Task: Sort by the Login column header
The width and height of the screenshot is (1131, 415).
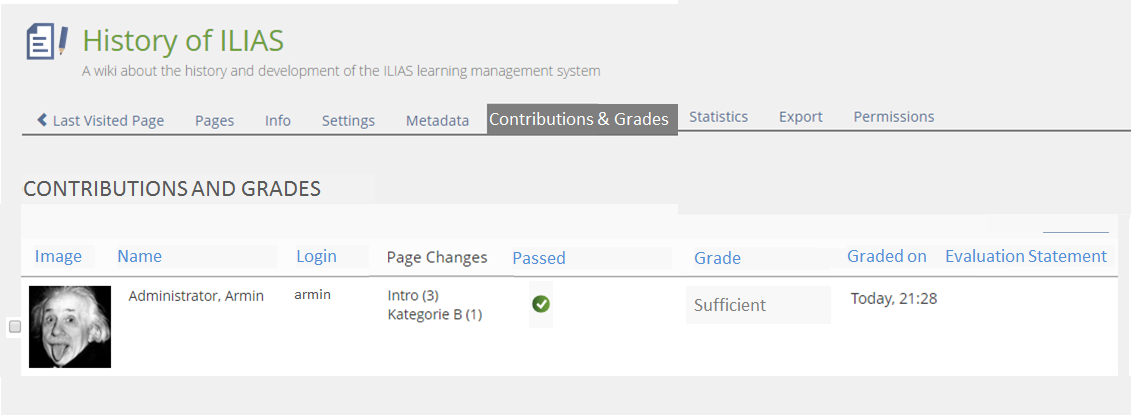Action: coord(316,257)
